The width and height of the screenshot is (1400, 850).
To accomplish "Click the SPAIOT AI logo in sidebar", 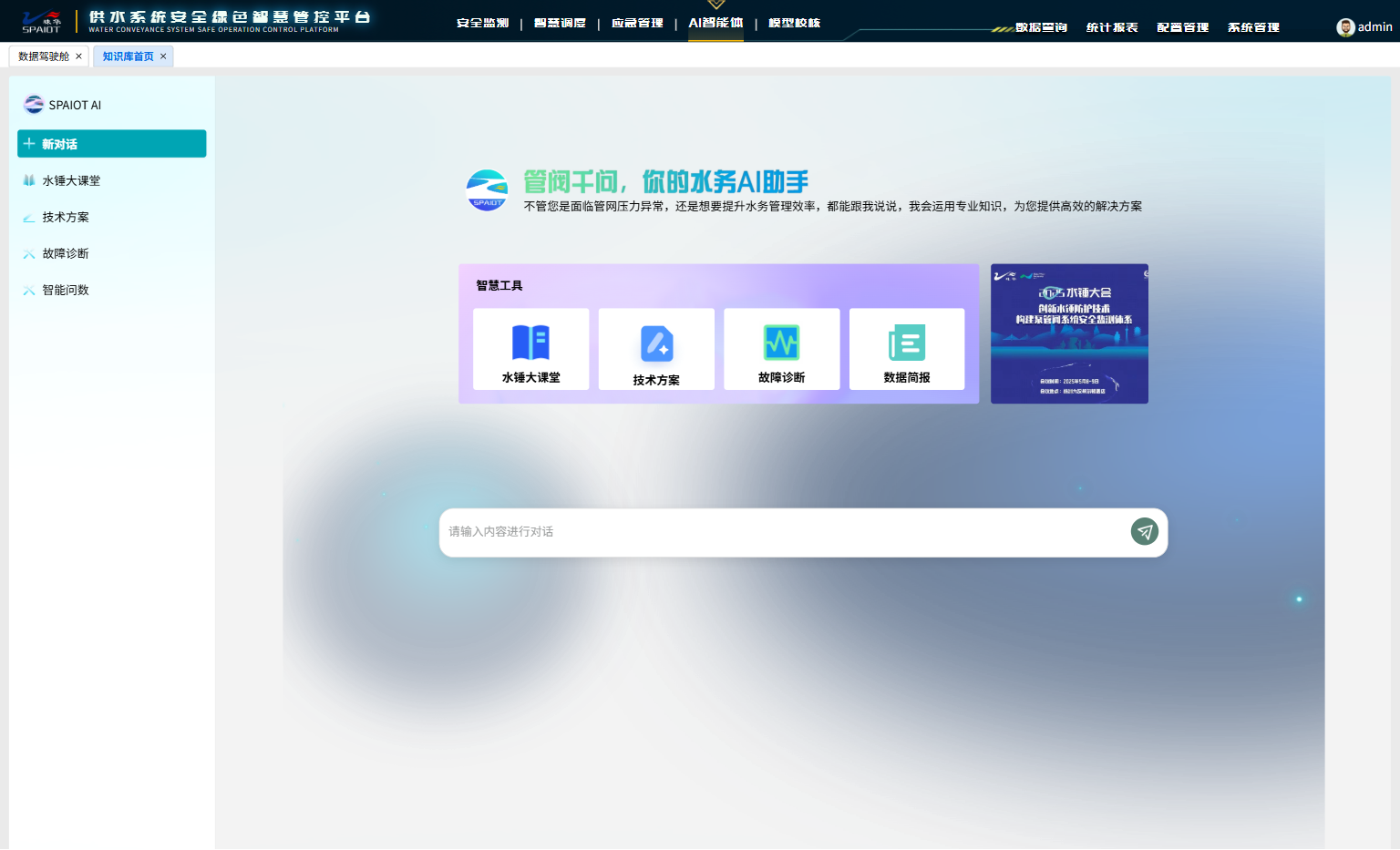I will point(34,105).
